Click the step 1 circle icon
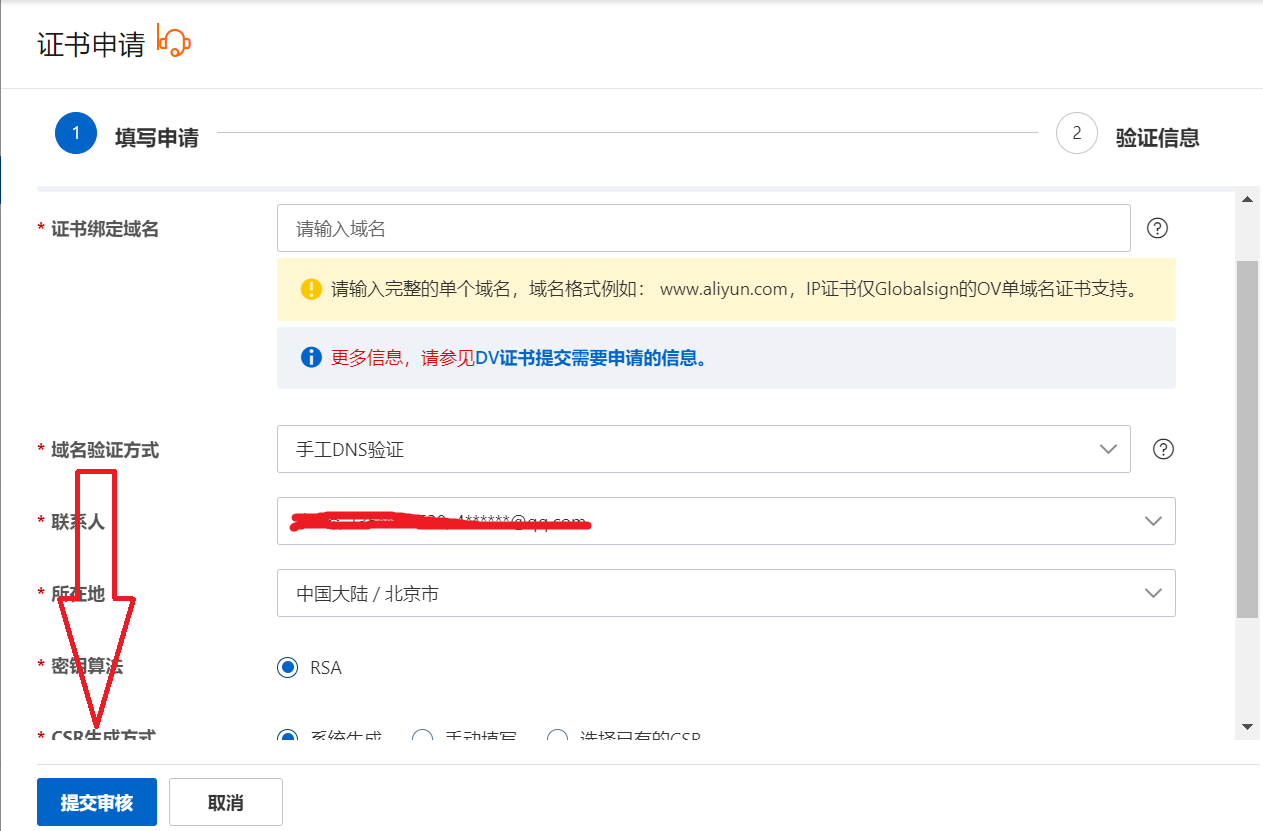This screenshot has height=831, width=1263. (x=75, y=134)
